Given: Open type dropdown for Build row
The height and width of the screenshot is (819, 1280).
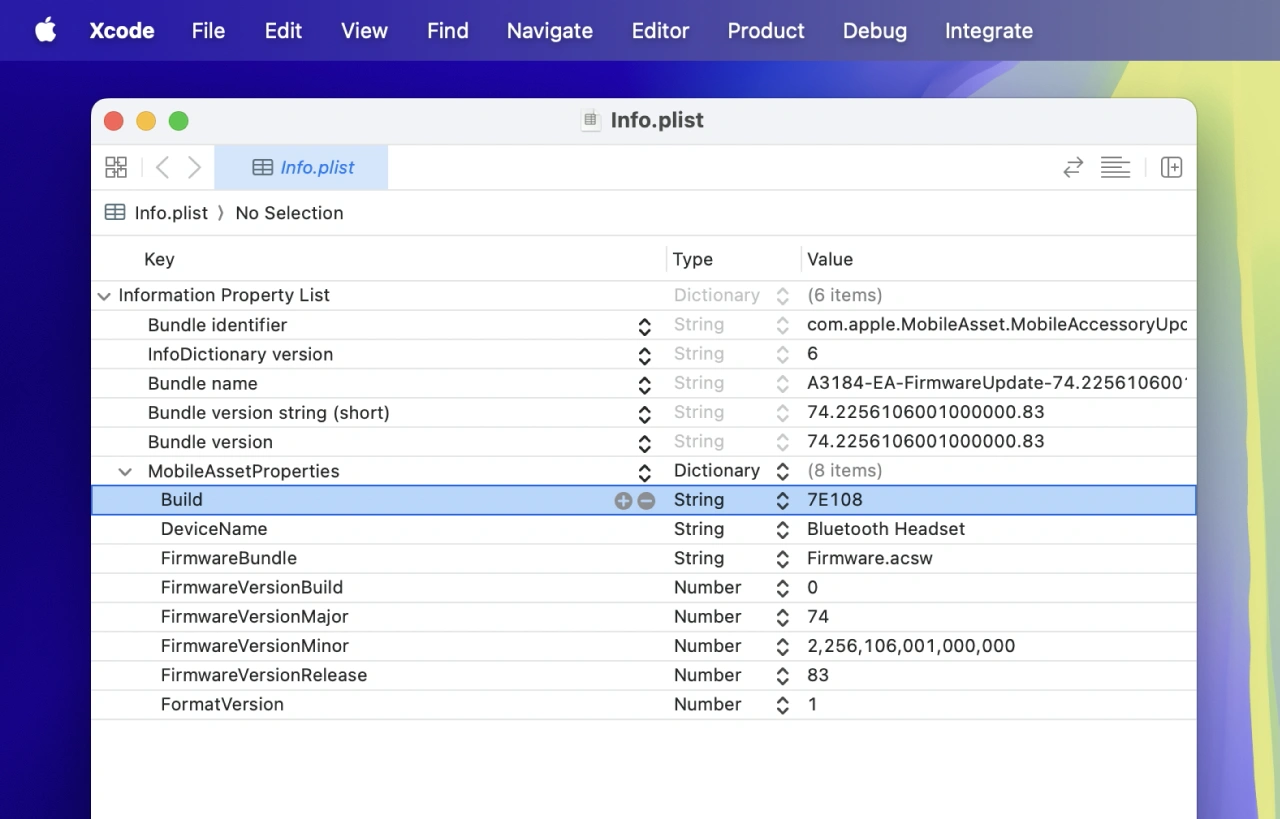Looking at the screenshot, I should point(782,501).
